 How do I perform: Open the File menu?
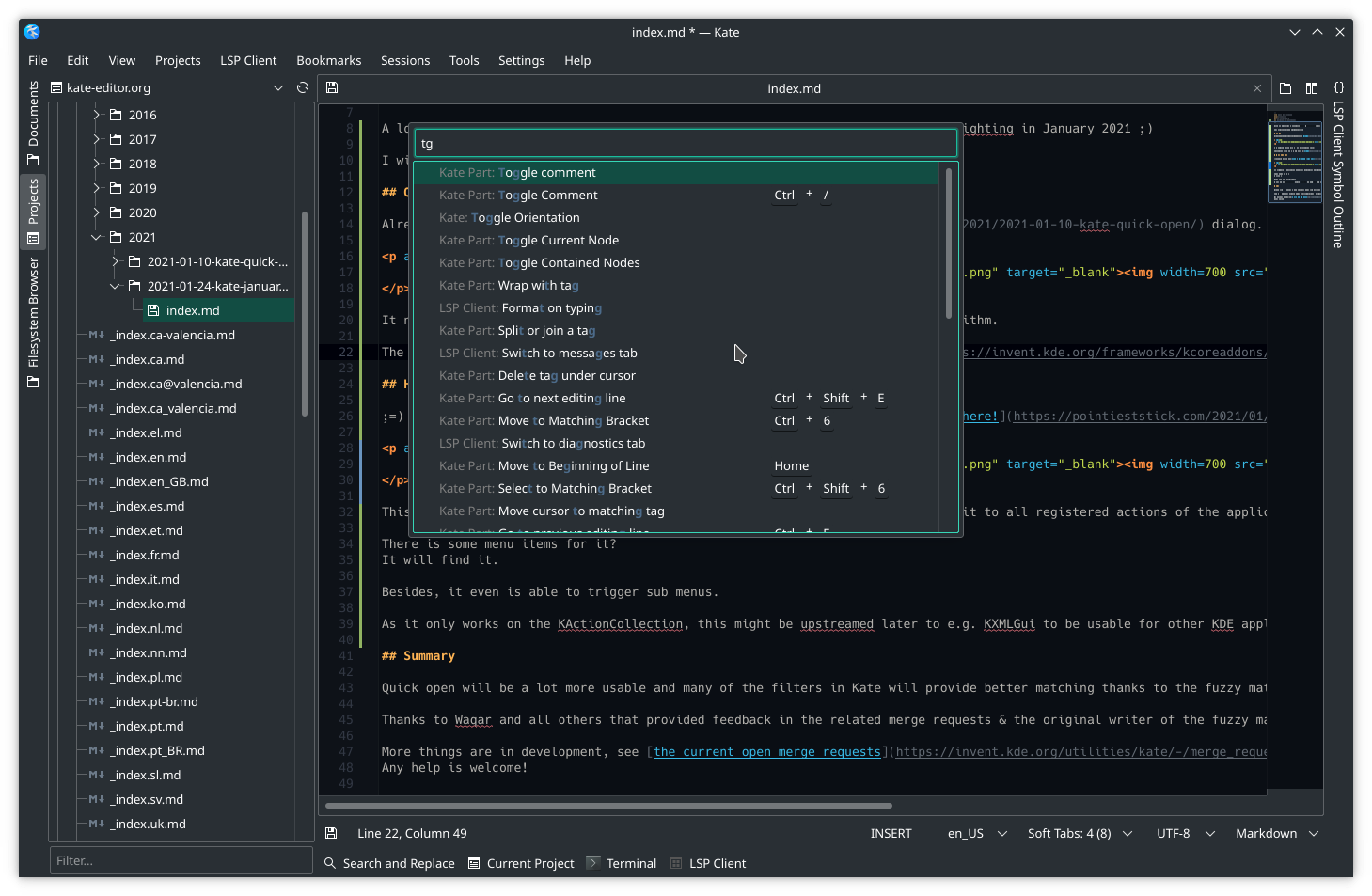(38, 60)
